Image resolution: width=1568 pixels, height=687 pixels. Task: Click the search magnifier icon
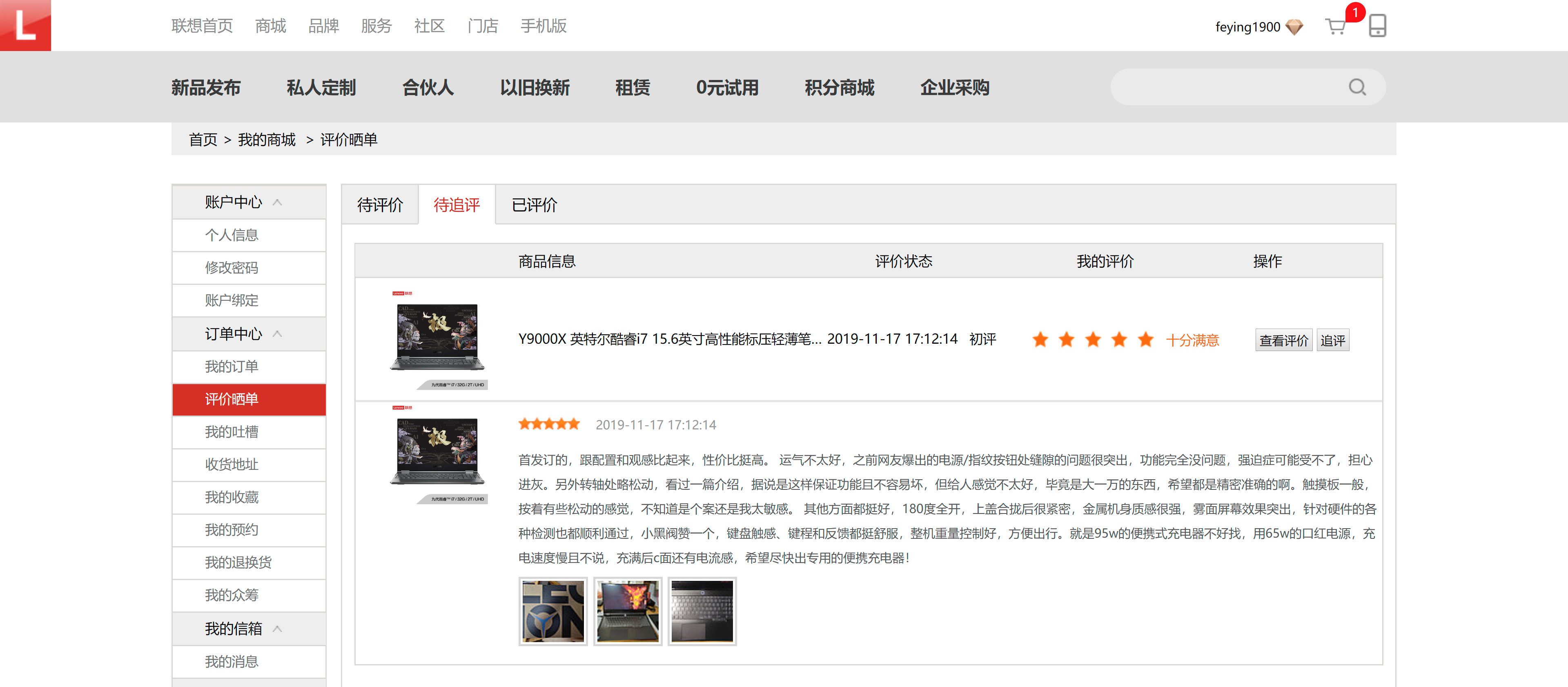click(x=1357, y=87)
